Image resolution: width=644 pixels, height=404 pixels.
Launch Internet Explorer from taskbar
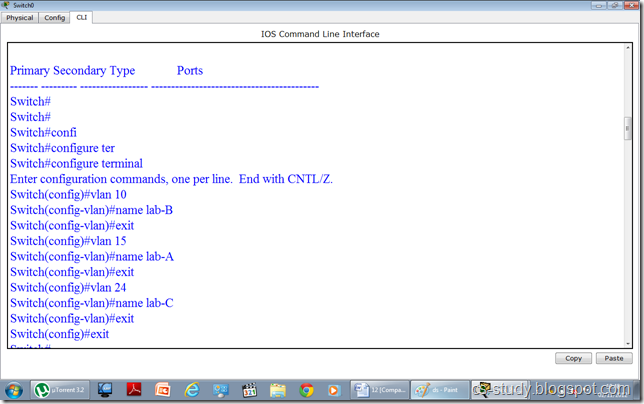191,390
